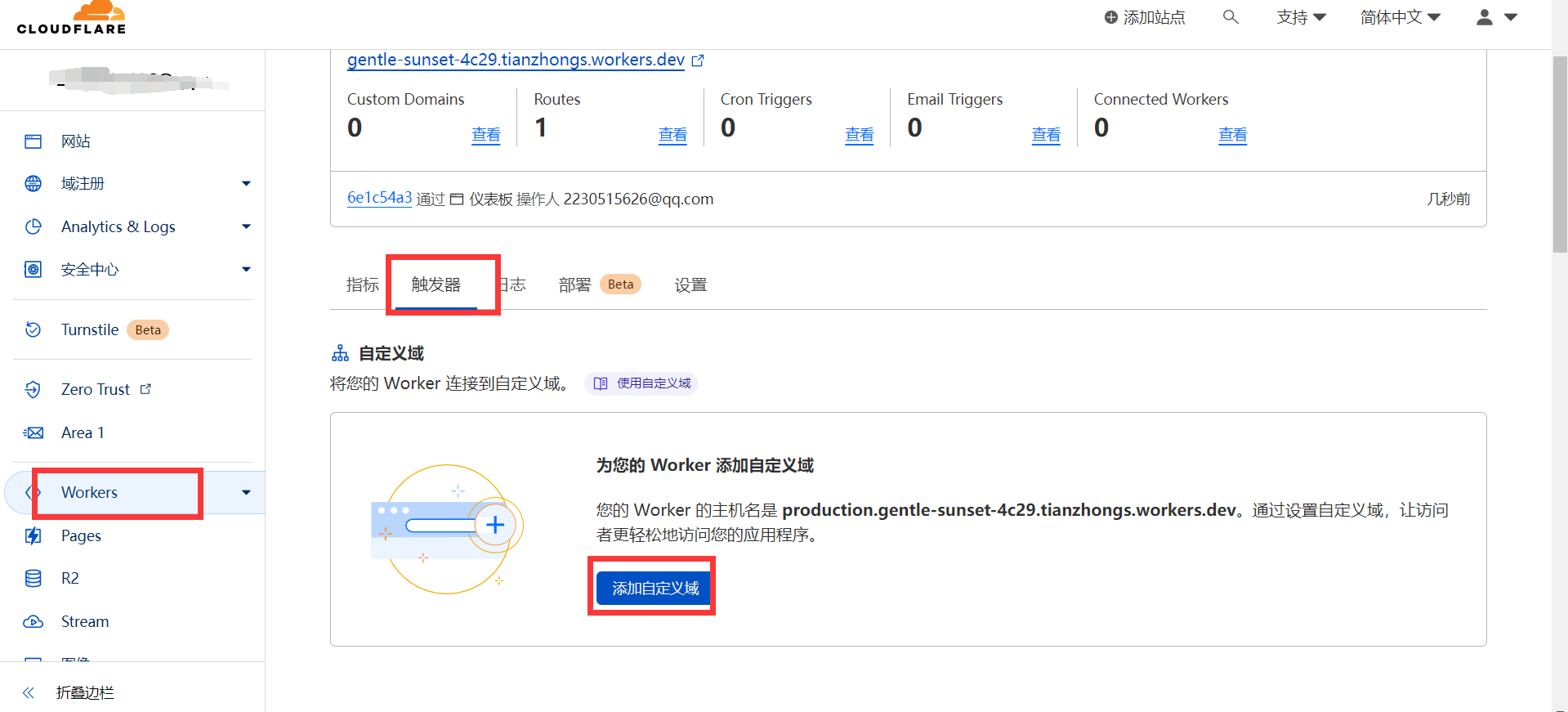Expand the 域注册 sidebar submenu arrow
The width and height of the screenshot is (1568, 712).
point(246,184)
